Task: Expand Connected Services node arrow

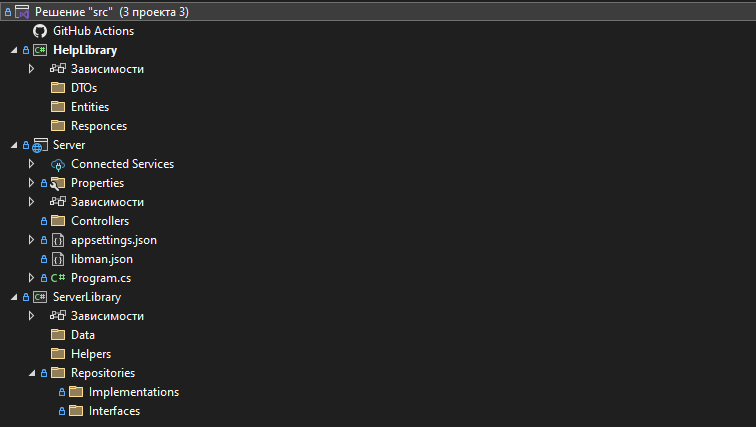Action: [x=31, y=164]
